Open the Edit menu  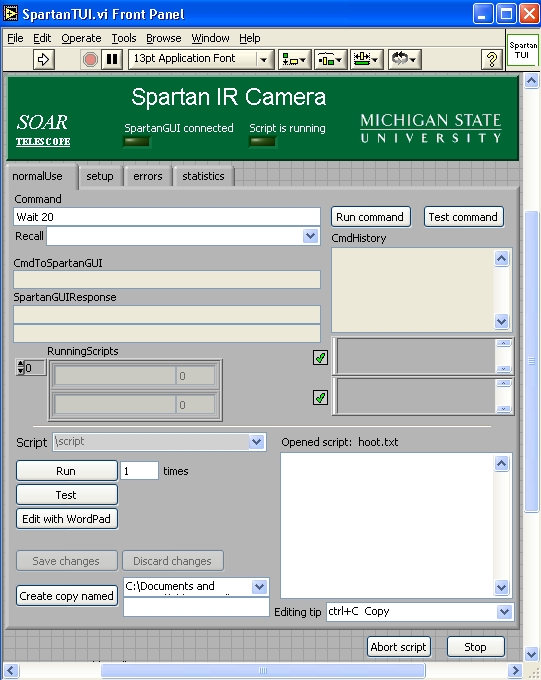click(x=42, y=38)
